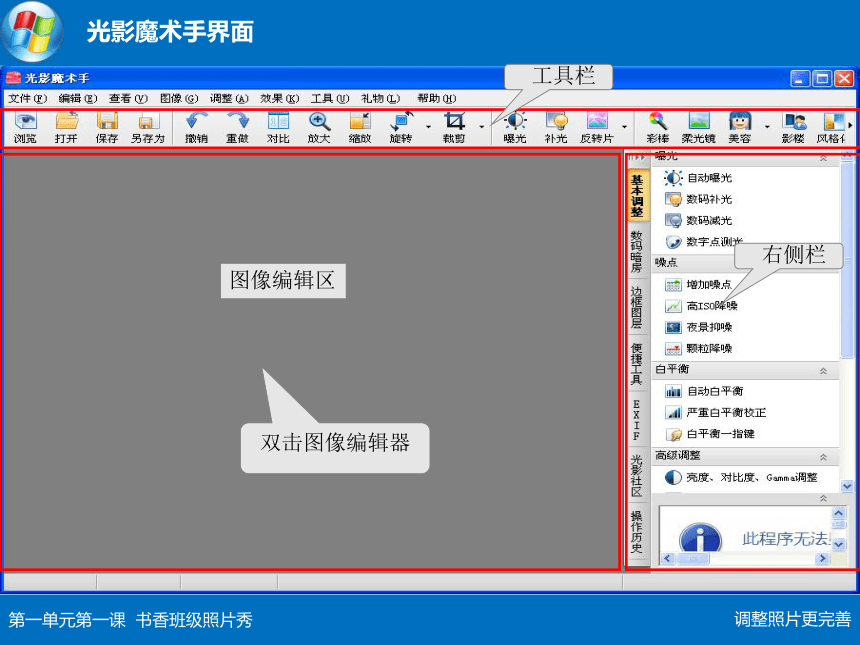Maximize the 光影魔术手 window

pos(822,78)
